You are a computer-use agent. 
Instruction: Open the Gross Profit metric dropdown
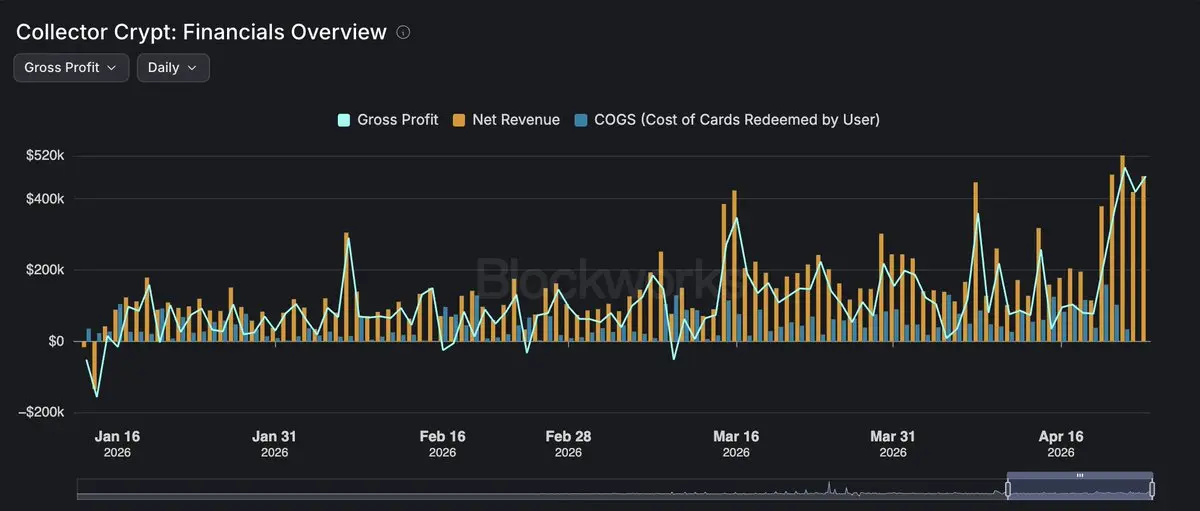click(x=71, y=68)
